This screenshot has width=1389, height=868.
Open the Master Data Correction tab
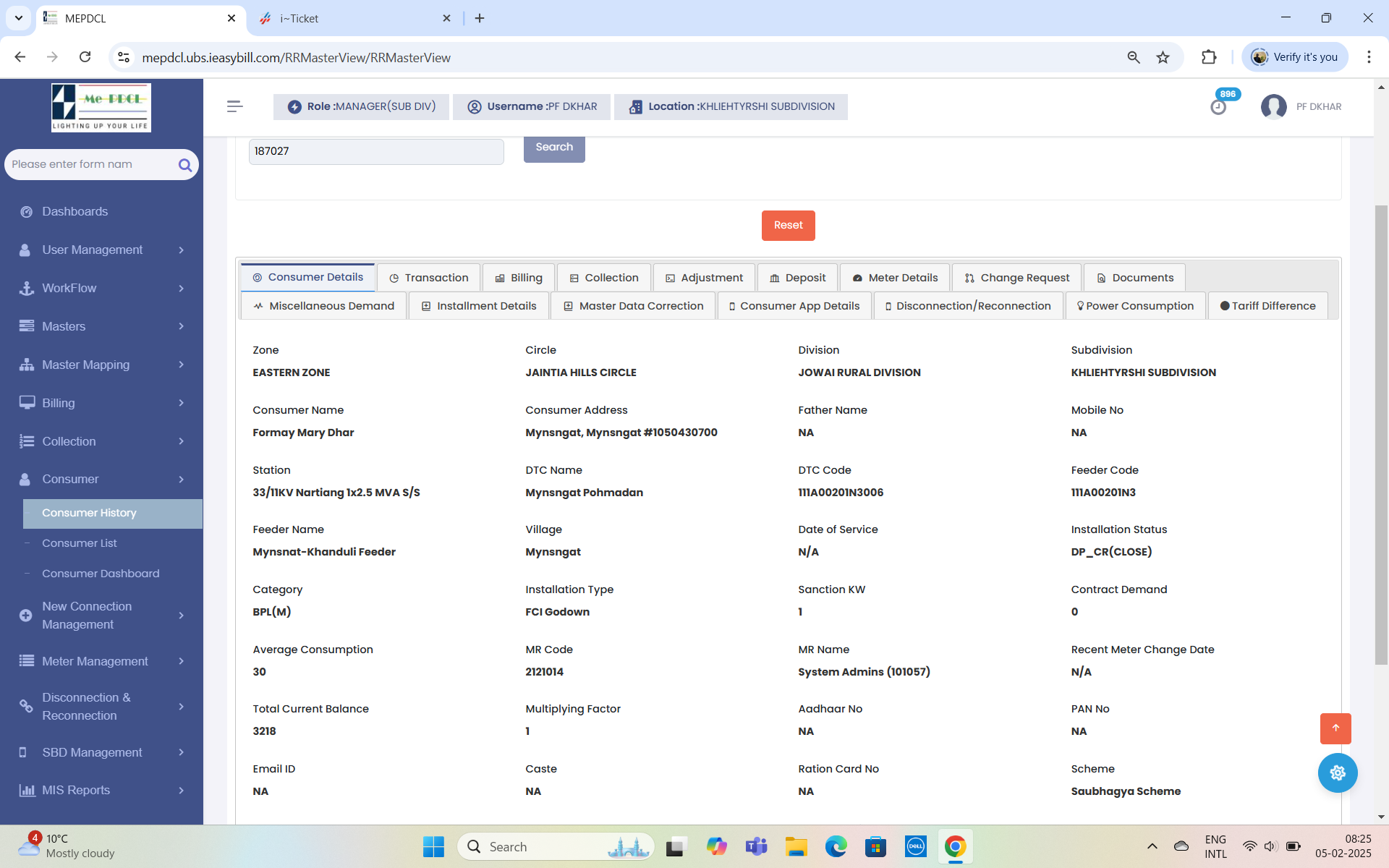(x=633, y=306)
